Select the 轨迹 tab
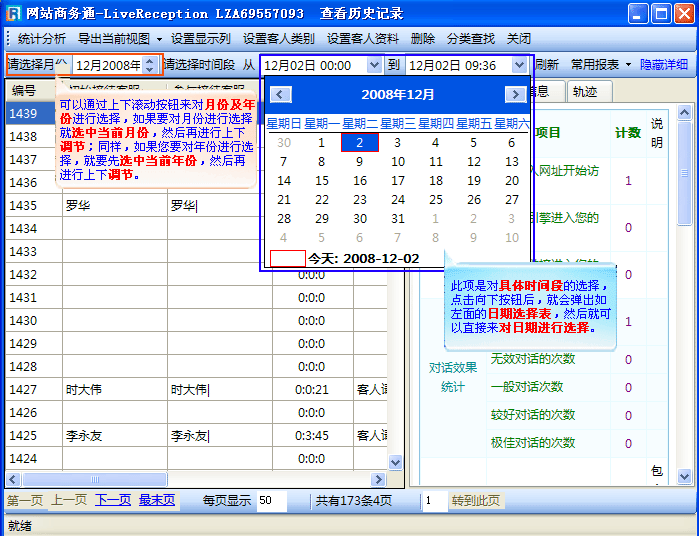 pyautogui.click(x=585, y=91)
